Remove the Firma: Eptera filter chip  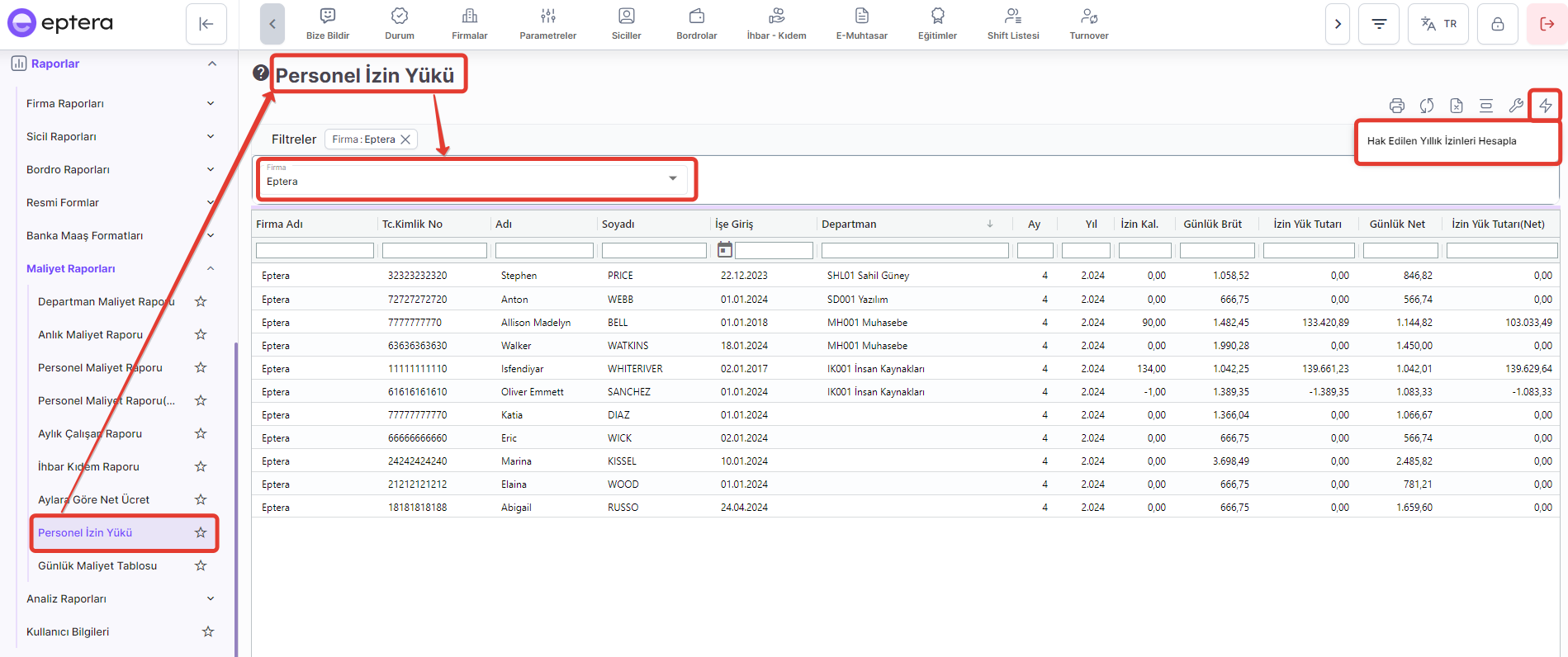(x=405, y=139)
